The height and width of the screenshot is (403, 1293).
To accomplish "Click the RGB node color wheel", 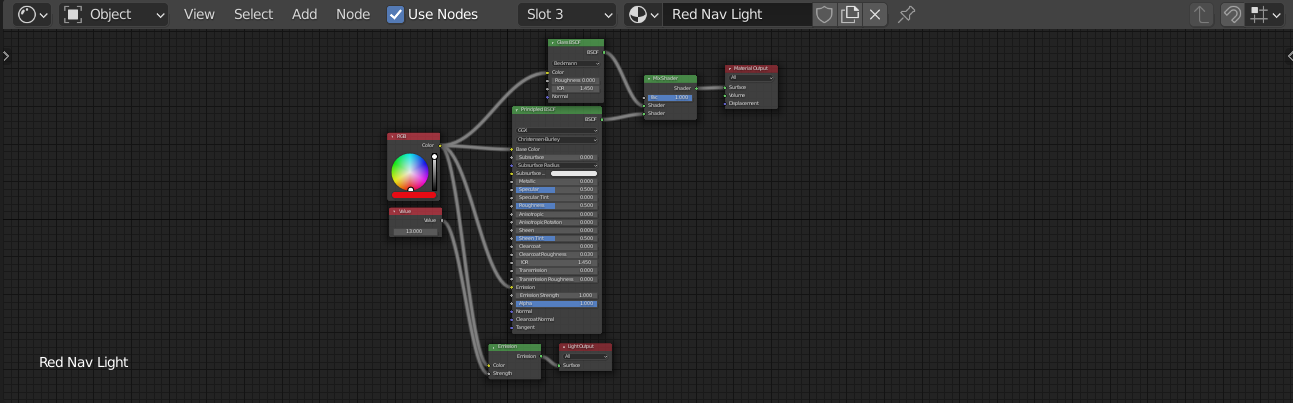I will point(409,172).
